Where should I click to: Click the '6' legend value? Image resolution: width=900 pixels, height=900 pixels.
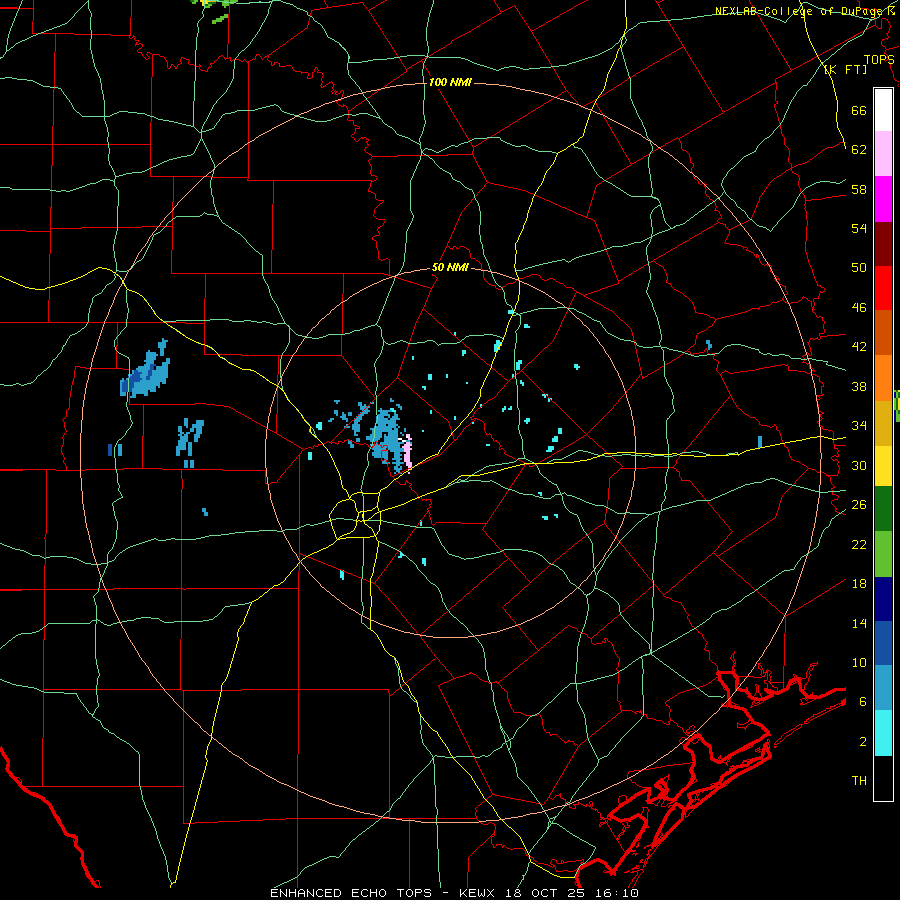coord(863,701)
